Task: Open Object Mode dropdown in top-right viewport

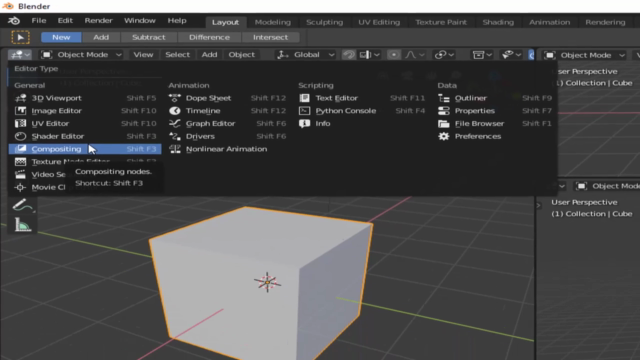Action: (x=585, y=55)
